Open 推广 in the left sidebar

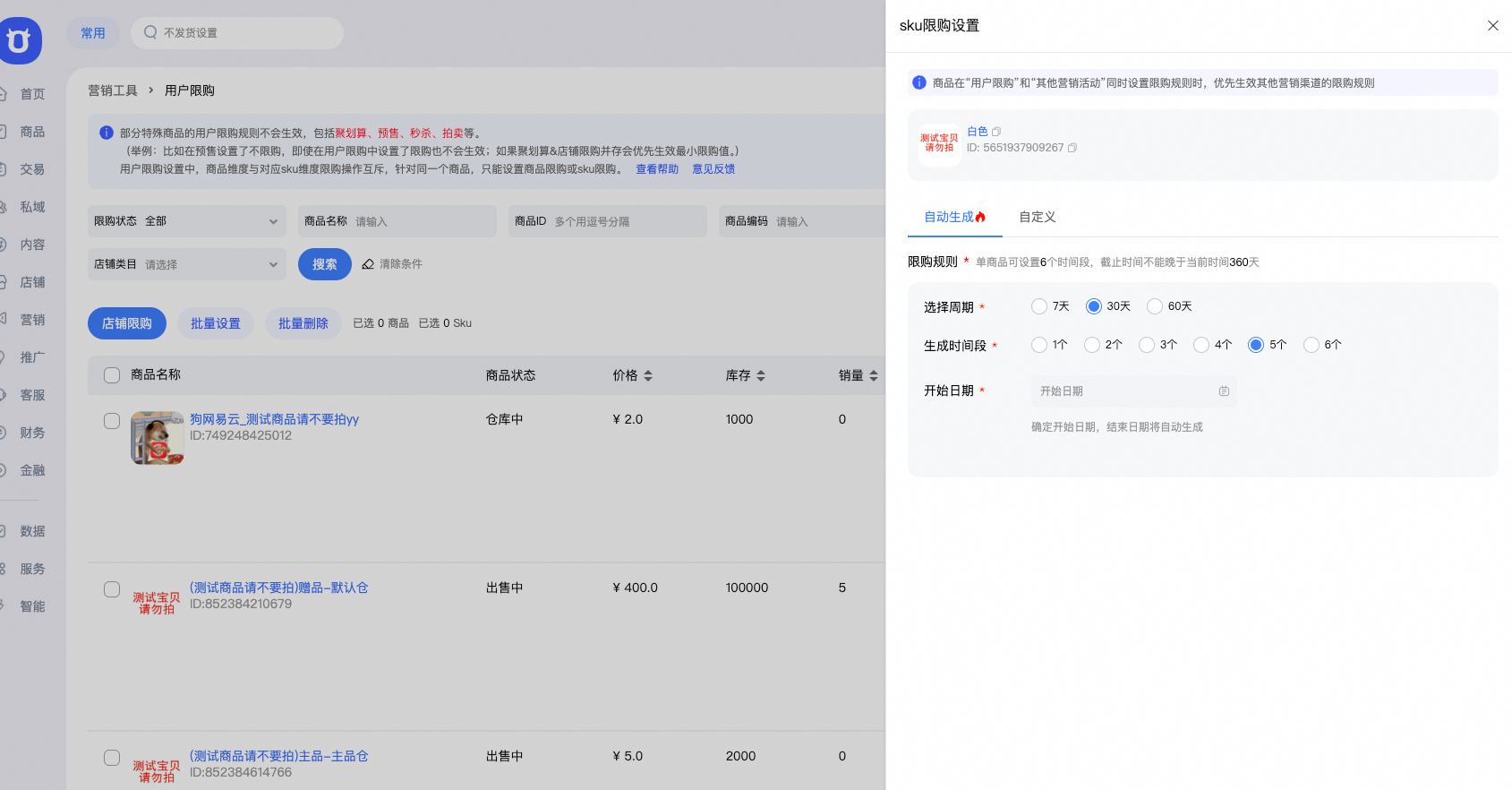(x=32, y=357)
